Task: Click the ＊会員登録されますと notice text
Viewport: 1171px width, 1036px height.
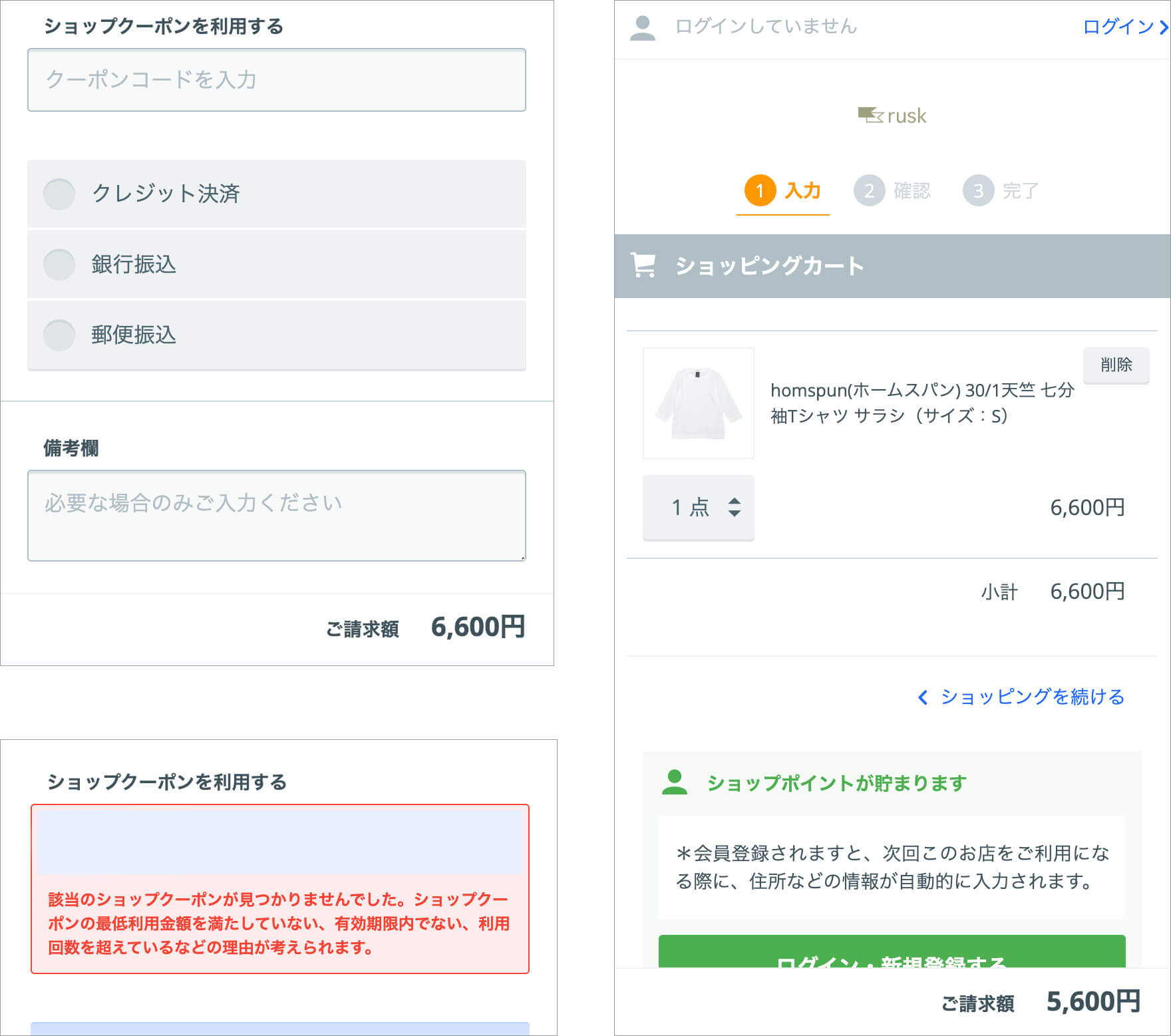Action: click(x=892, y=867)
